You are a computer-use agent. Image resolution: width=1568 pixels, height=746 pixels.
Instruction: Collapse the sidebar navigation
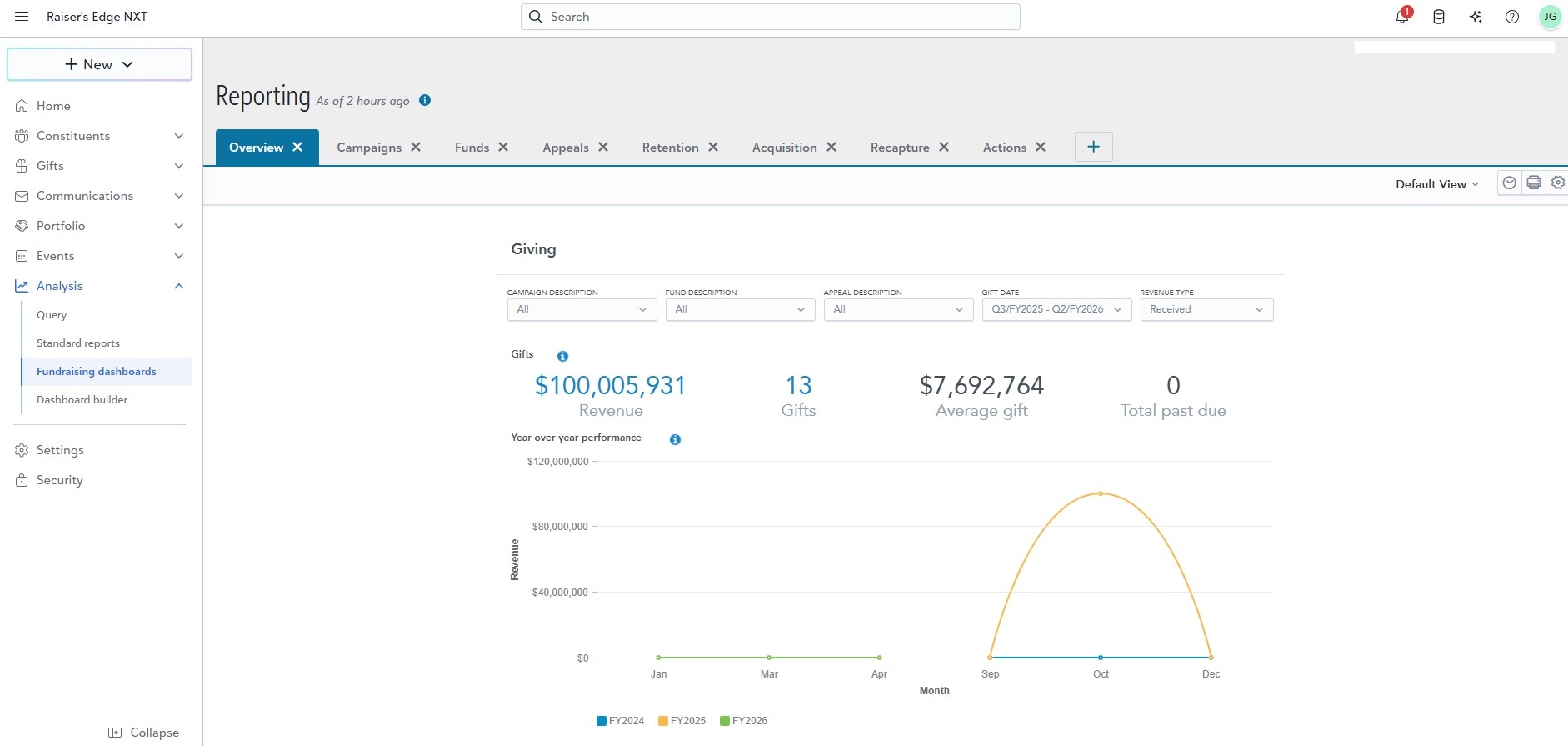point(143,733)
